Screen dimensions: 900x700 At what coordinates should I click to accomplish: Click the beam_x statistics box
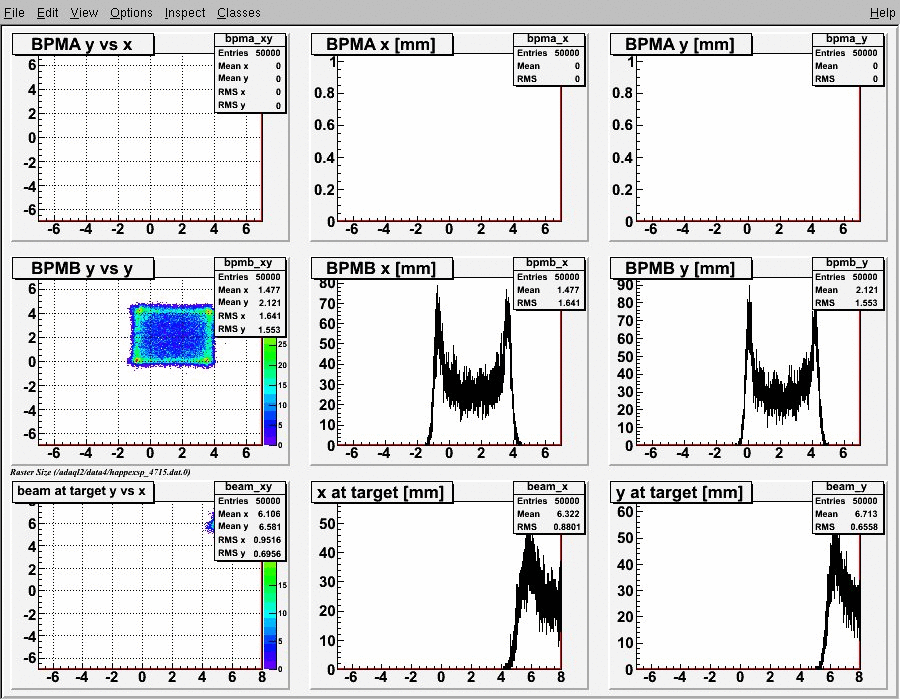point(549,508)
